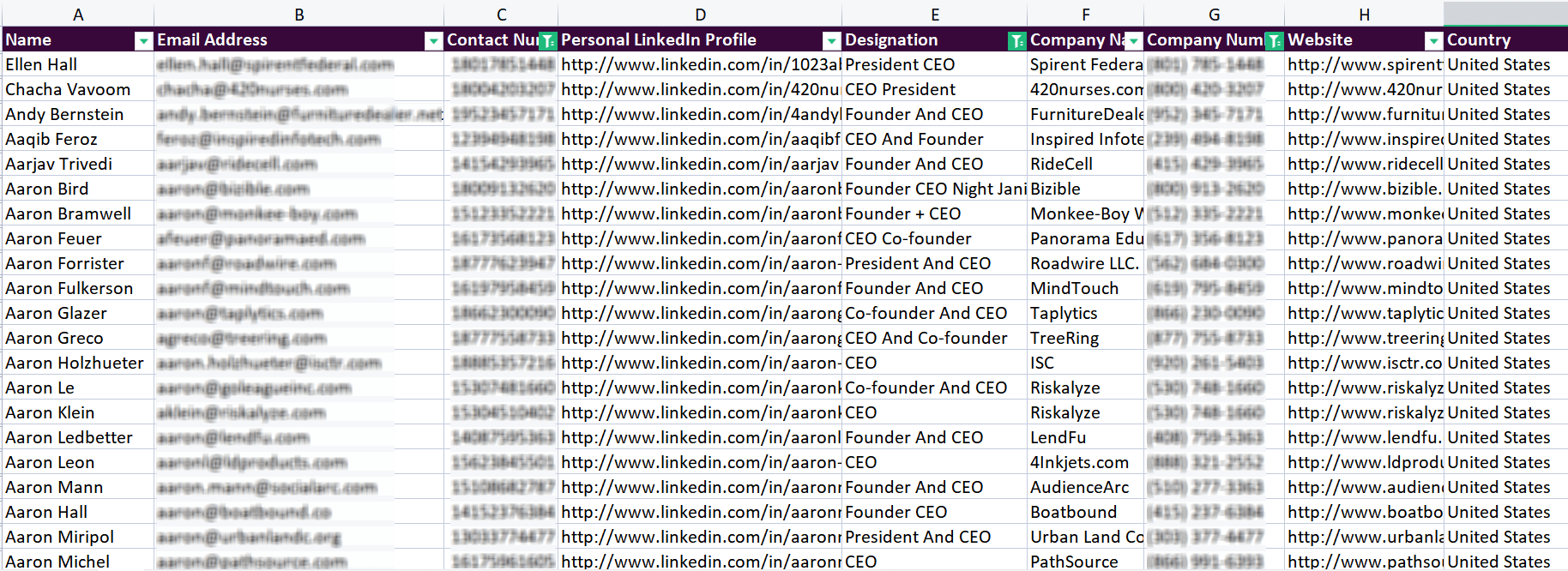Select the Aaron Ledbetter cell

pos(78,437)
